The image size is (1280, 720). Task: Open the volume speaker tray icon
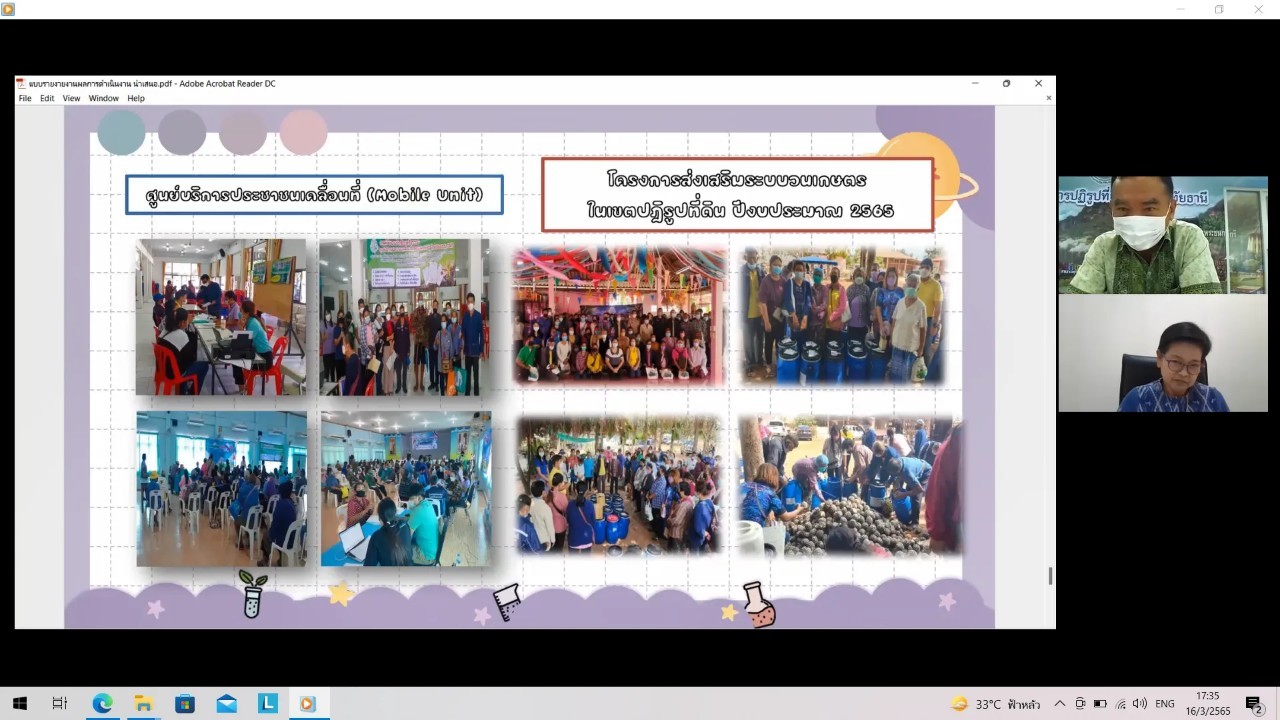click(1139, 704)
